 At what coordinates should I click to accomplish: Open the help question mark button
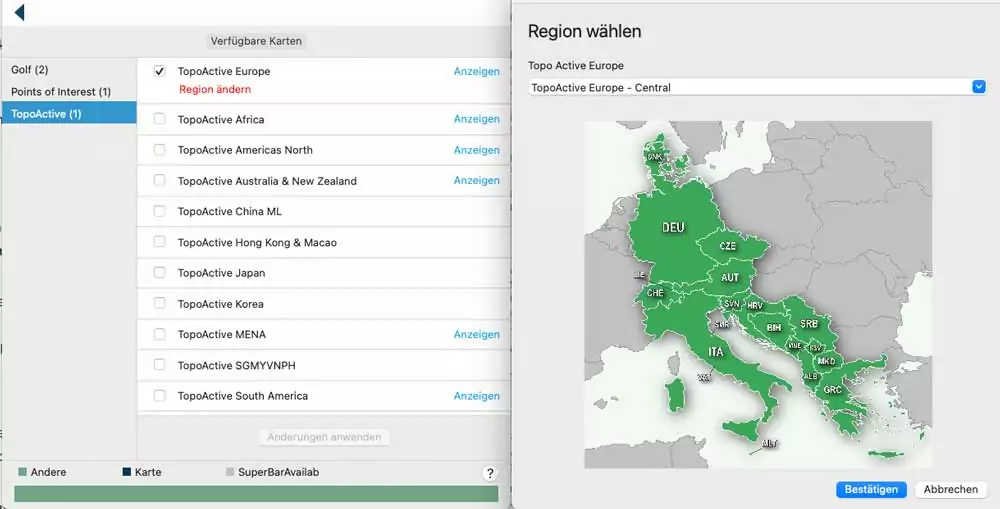click(x=489, y=473)
